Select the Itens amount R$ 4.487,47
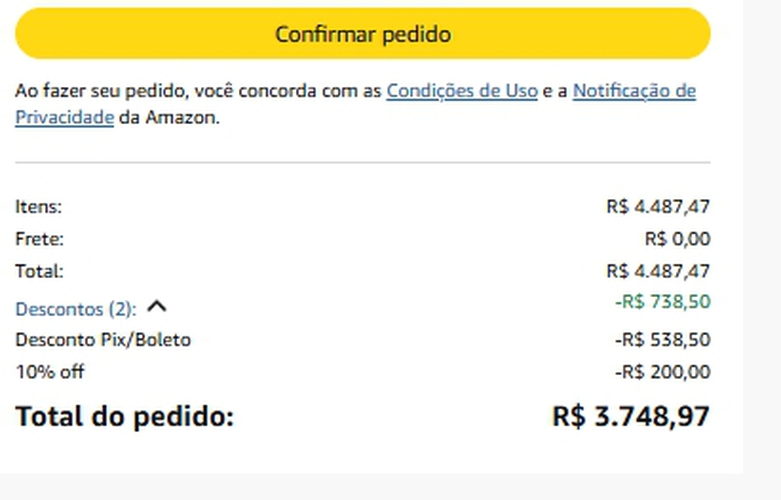The height and width of the screenshot is (500, 781). coord(657,207)
